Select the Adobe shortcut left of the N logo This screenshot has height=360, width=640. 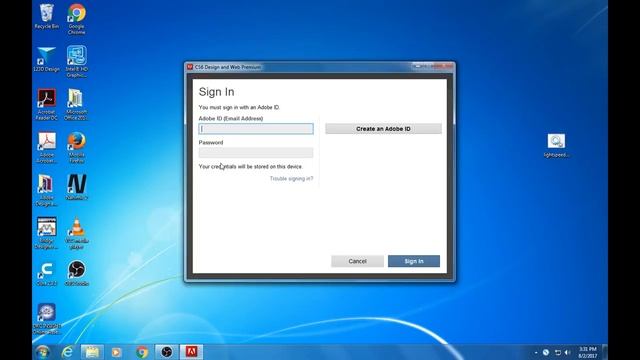[47, 190]
